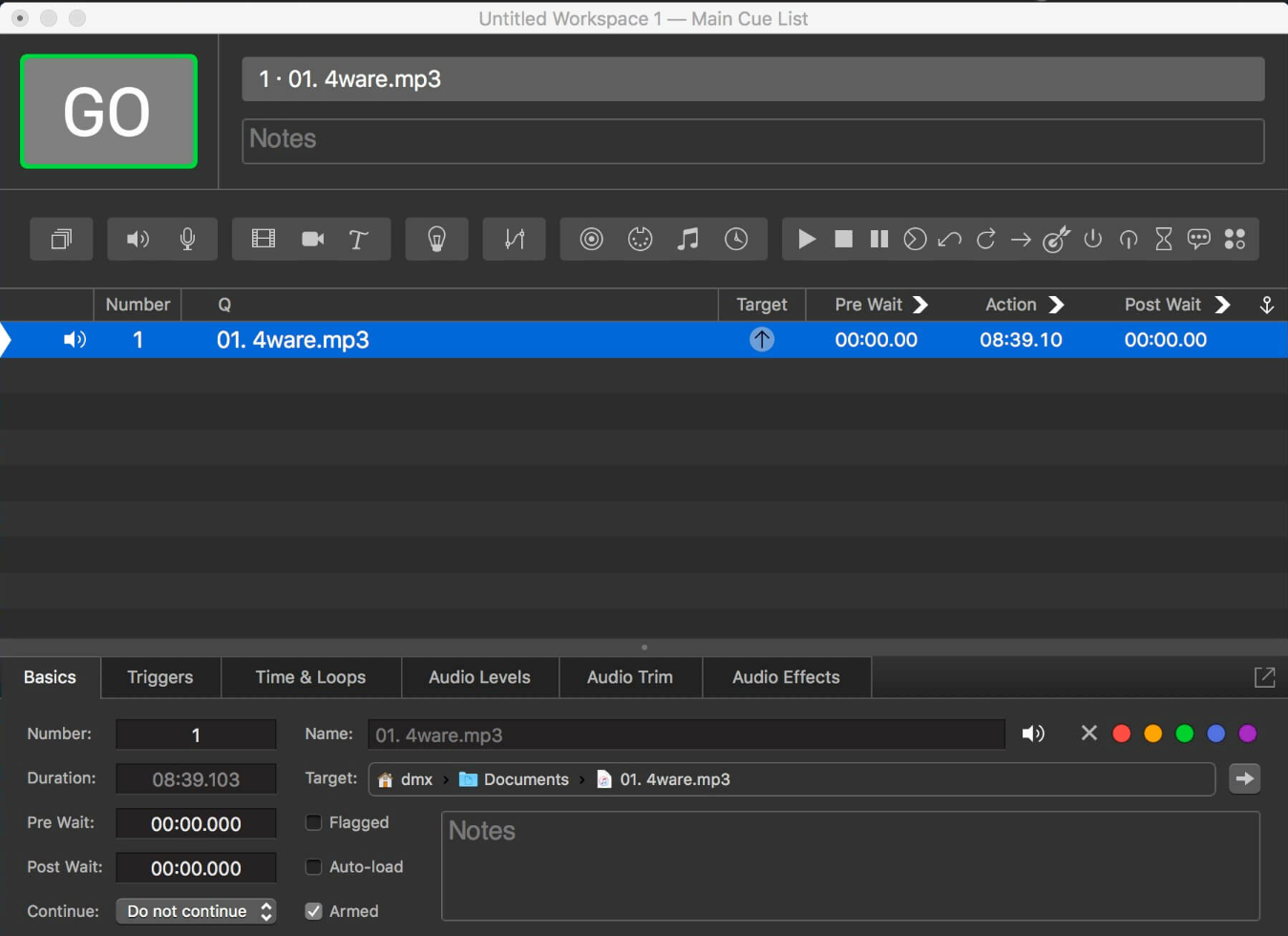Add a Fade cue from the toolbar

coord(514,239)
